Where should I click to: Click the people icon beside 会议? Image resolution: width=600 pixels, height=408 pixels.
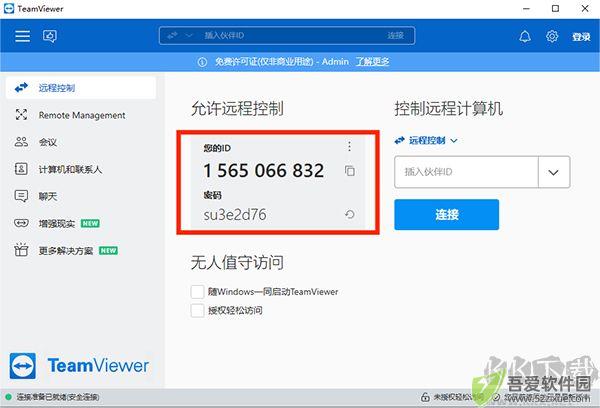21,142
